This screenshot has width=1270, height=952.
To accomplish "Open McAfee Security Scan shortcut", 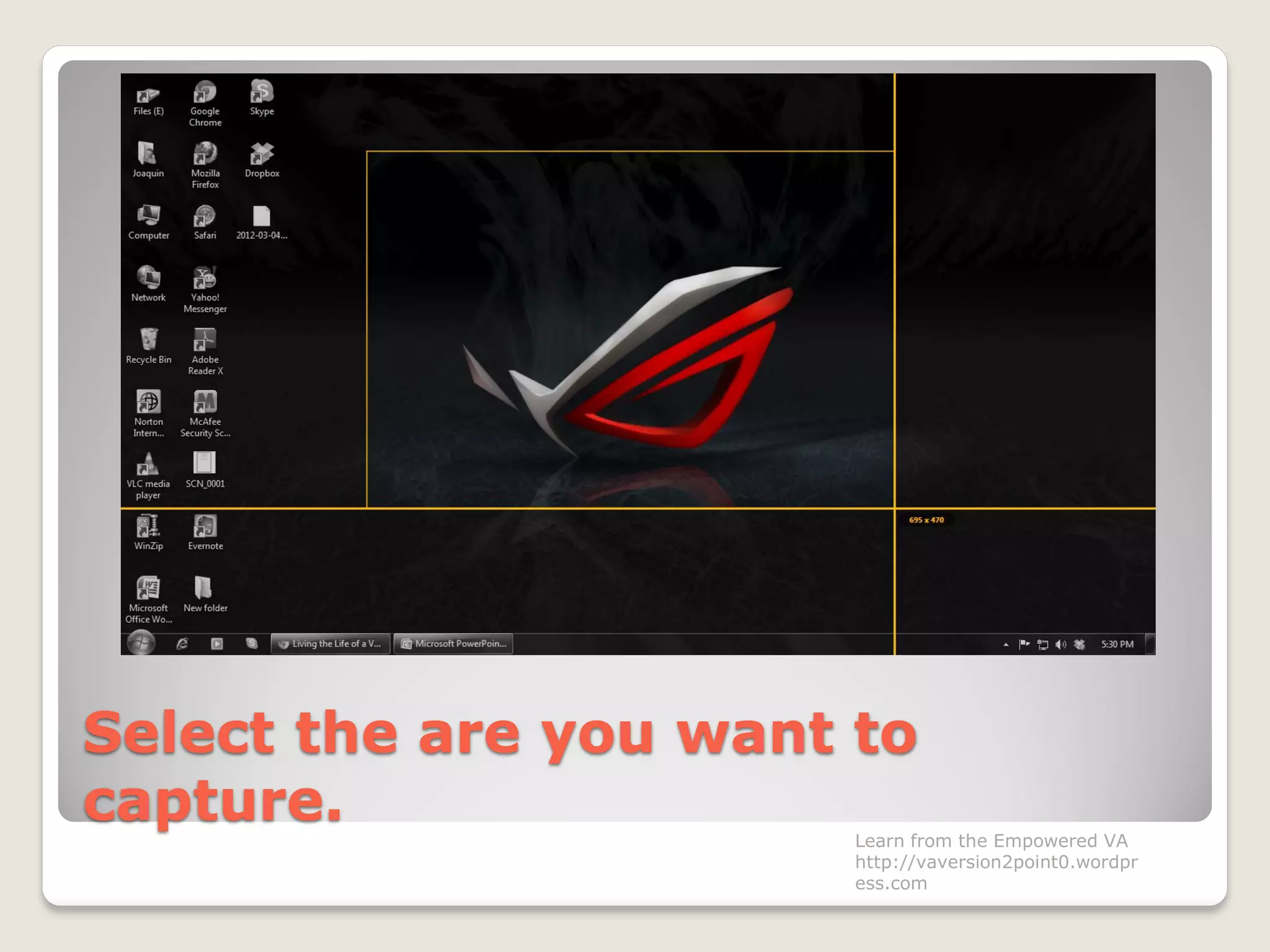I will pyautogui.click(x=205, y=414).
